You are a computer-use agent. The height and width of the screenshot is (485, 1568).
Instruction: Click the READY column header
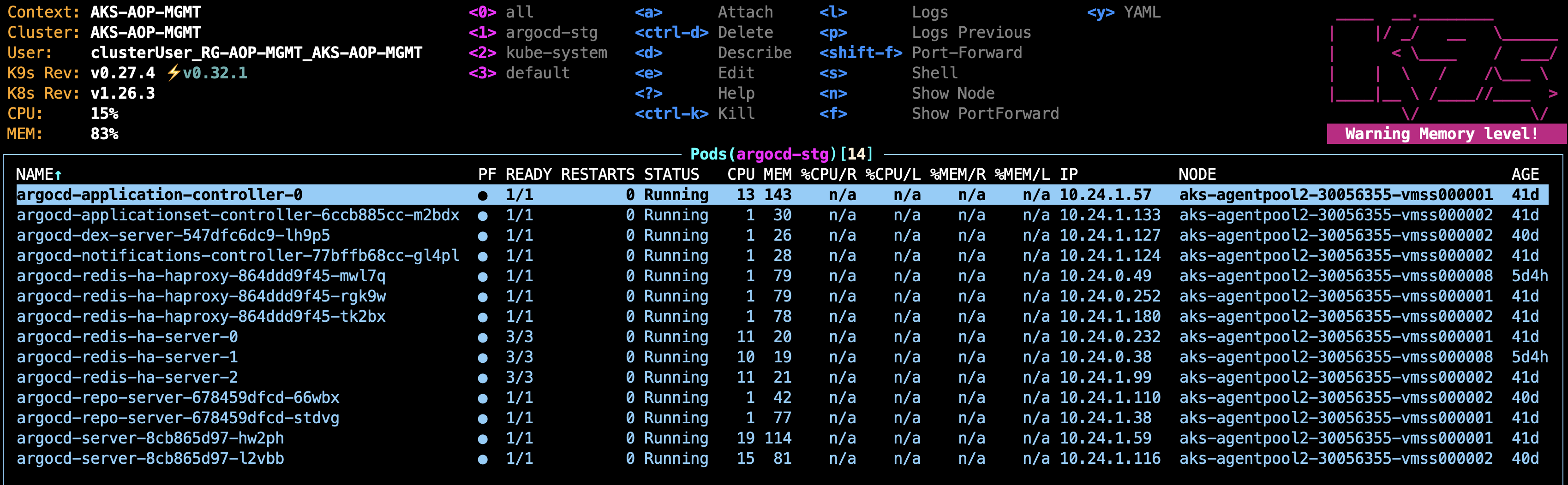pyautogui.click(x=528, y=174)
